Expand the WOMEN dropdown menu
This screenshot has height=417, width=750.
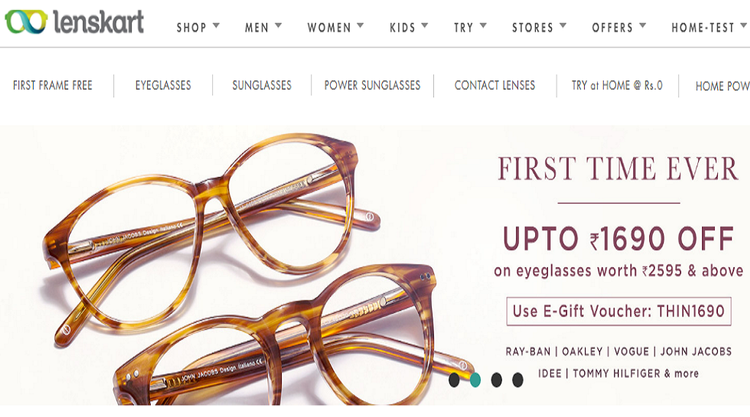click(x=335, y=27)
